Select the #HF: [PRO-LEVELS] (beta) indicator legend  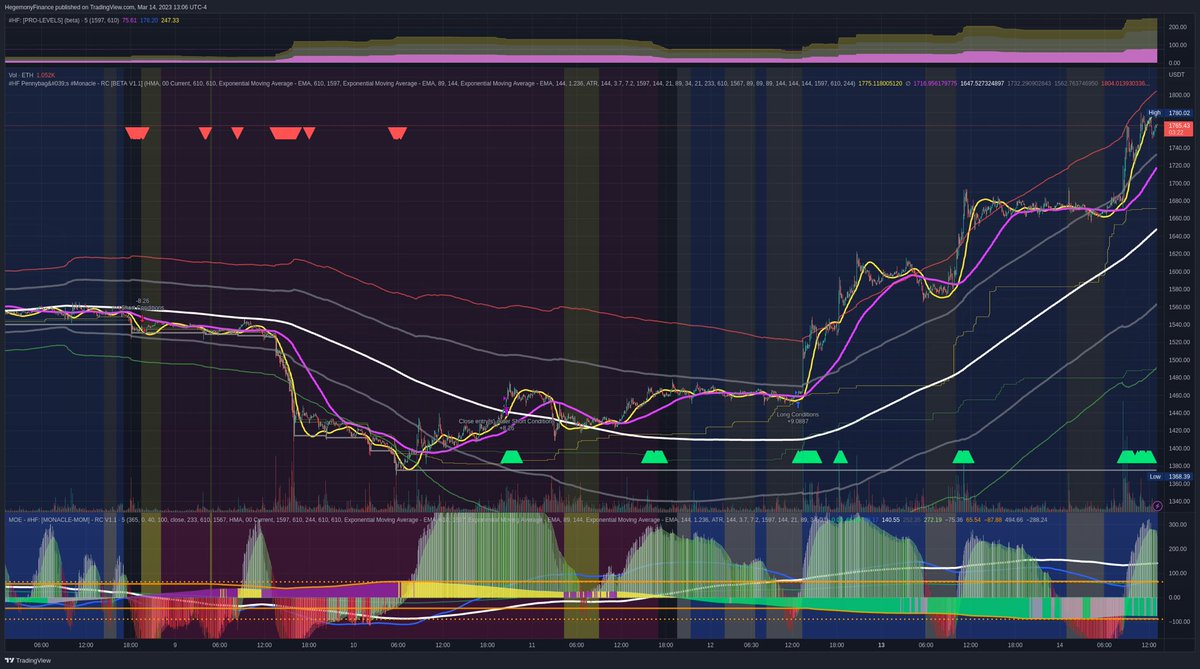pos(62,18)
